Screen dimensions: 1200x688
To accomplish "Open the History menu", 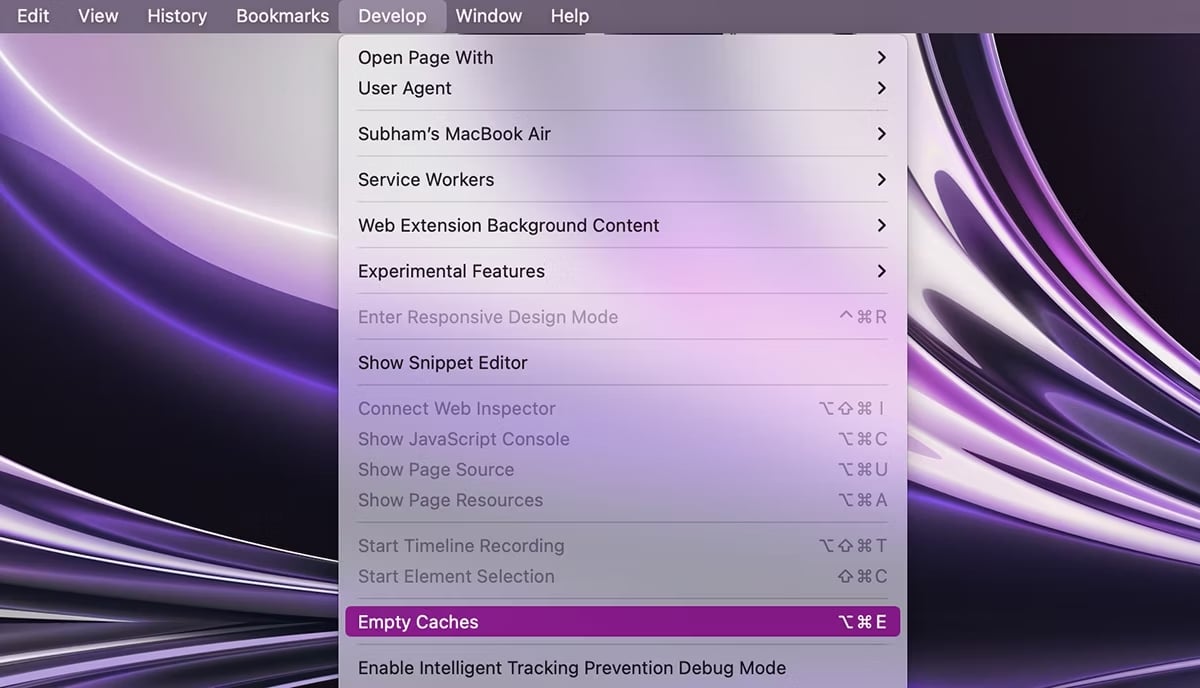I will click(177, 16).
